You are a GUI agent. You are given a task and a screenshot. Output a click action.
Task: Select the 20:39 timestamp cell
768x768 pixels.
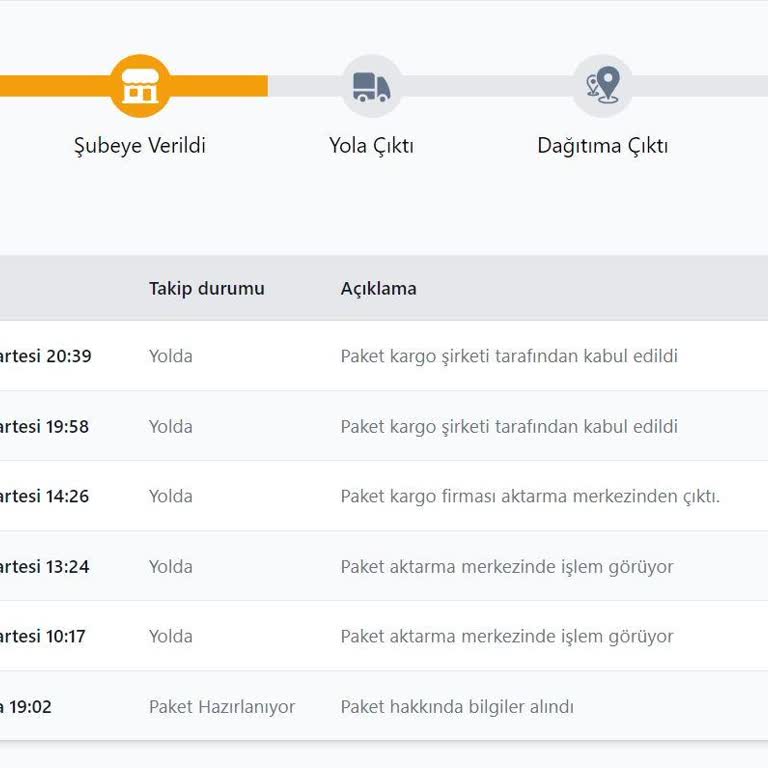point(46,356)
